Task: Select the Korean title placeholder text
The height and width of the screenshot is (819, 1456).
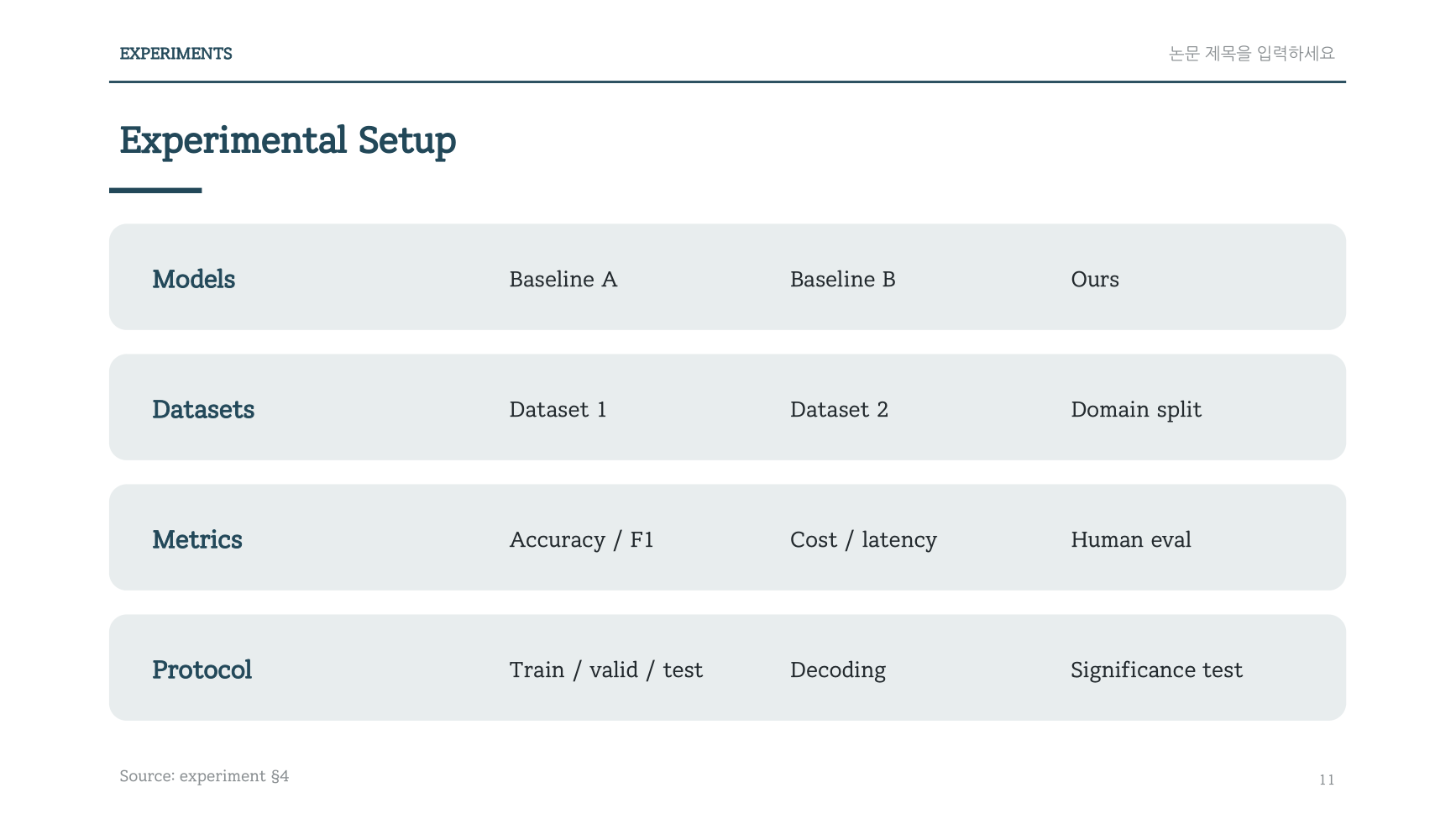Action: [x=1251, y=54]
